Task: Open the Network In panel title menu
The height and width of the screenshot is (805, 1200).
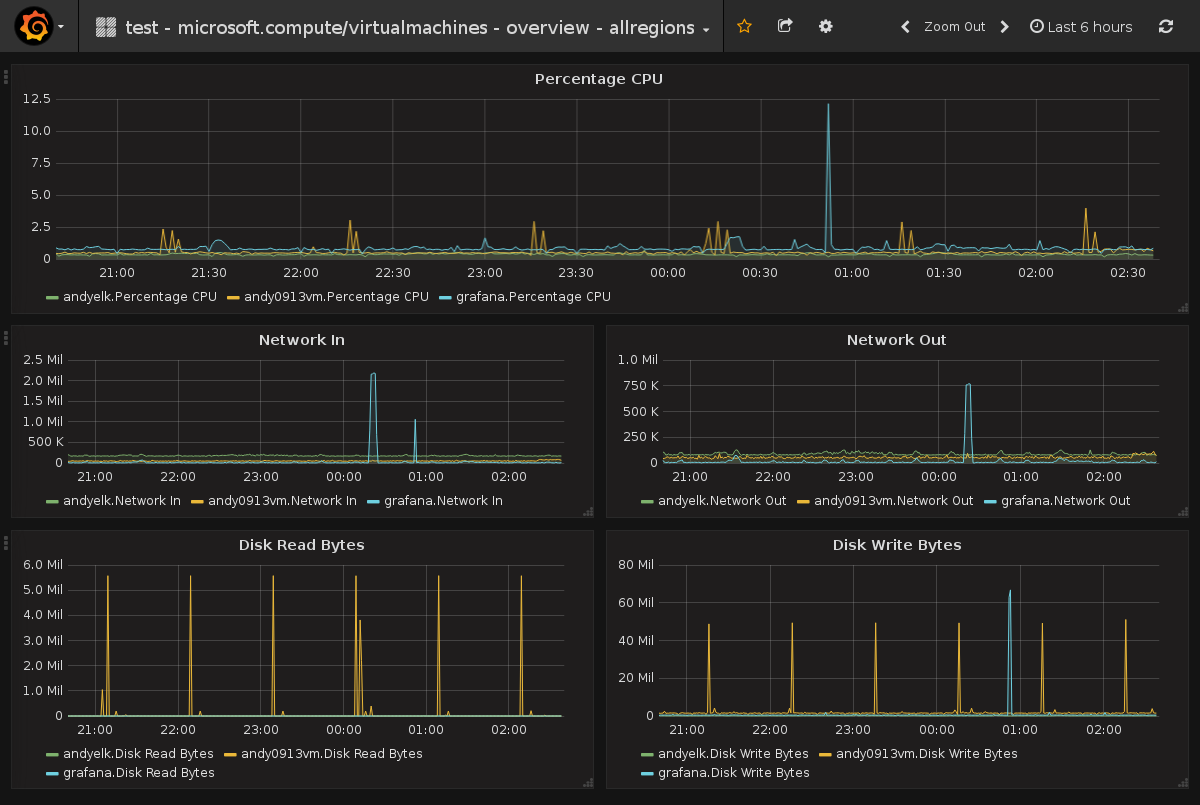Action: tap(301, 340)
